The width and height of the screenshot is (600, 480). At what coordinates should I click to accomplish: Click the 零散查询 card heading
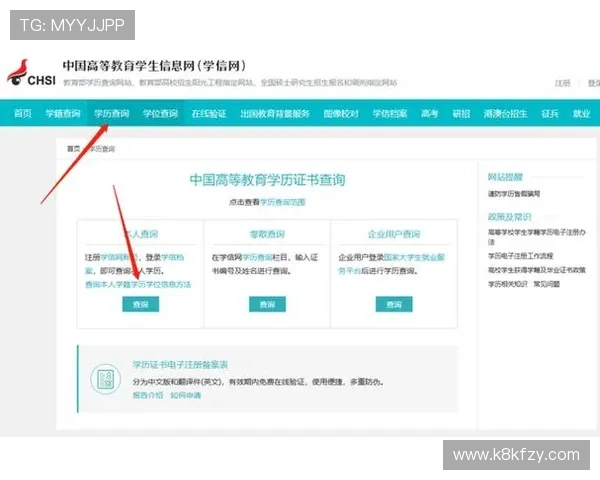coord(267,234)
